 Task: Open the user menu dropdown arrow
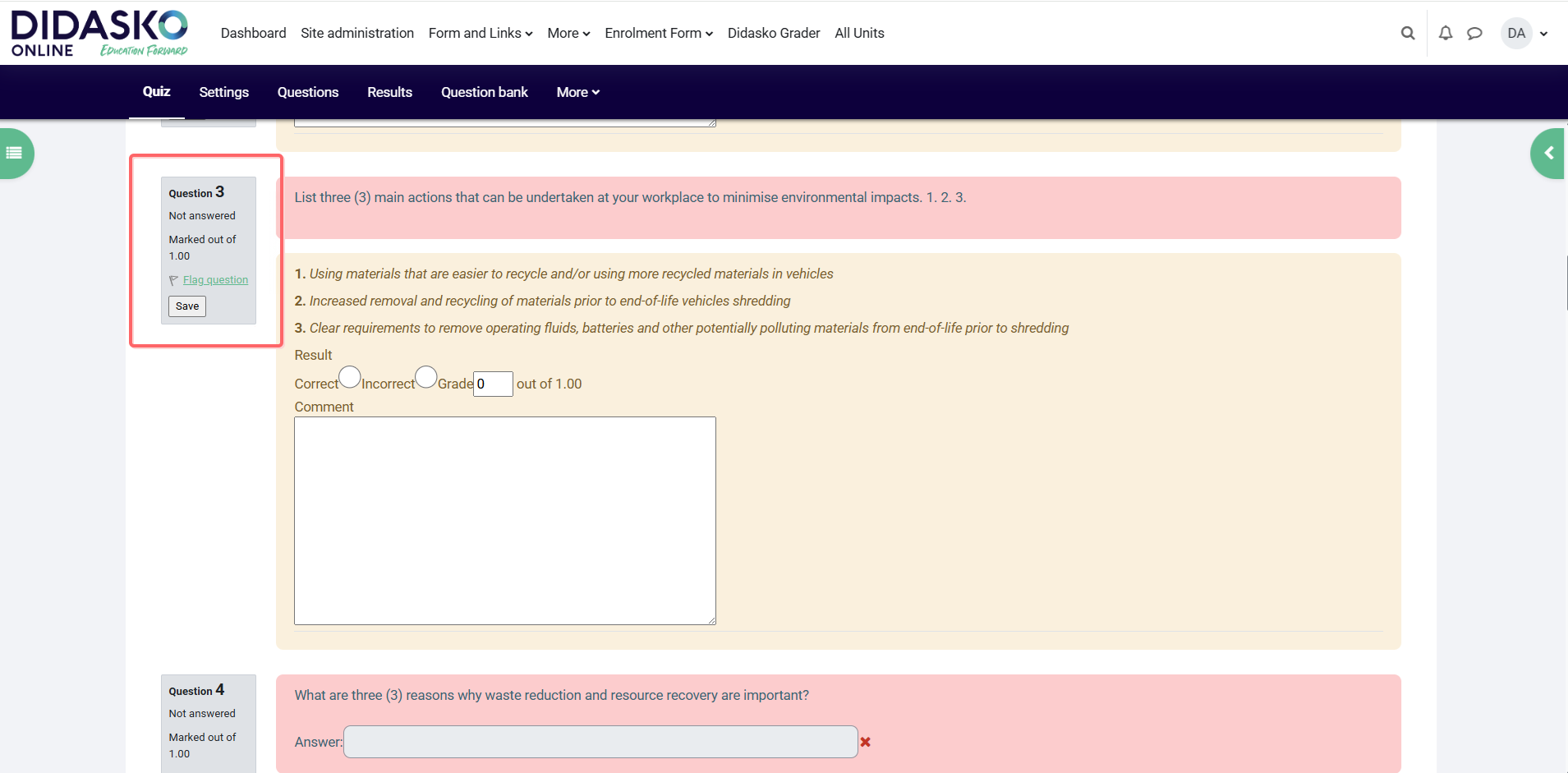[1543, 34]
